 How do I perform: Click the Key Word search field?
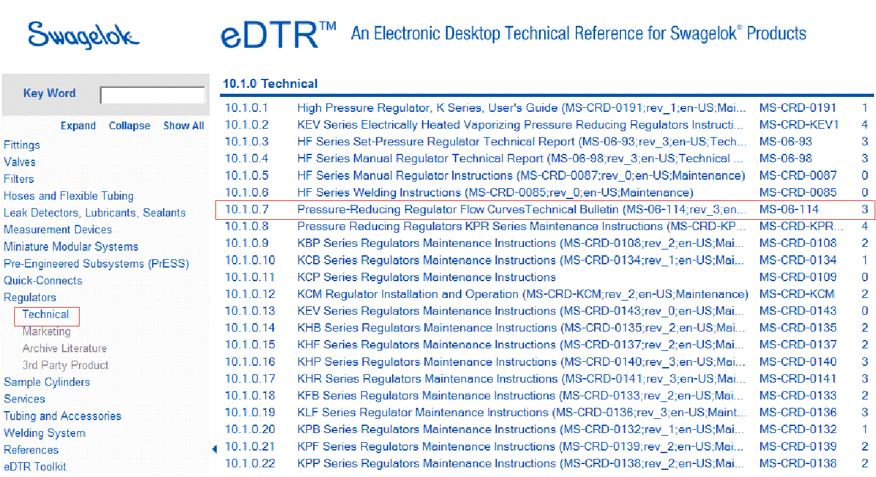coord(152,95)
